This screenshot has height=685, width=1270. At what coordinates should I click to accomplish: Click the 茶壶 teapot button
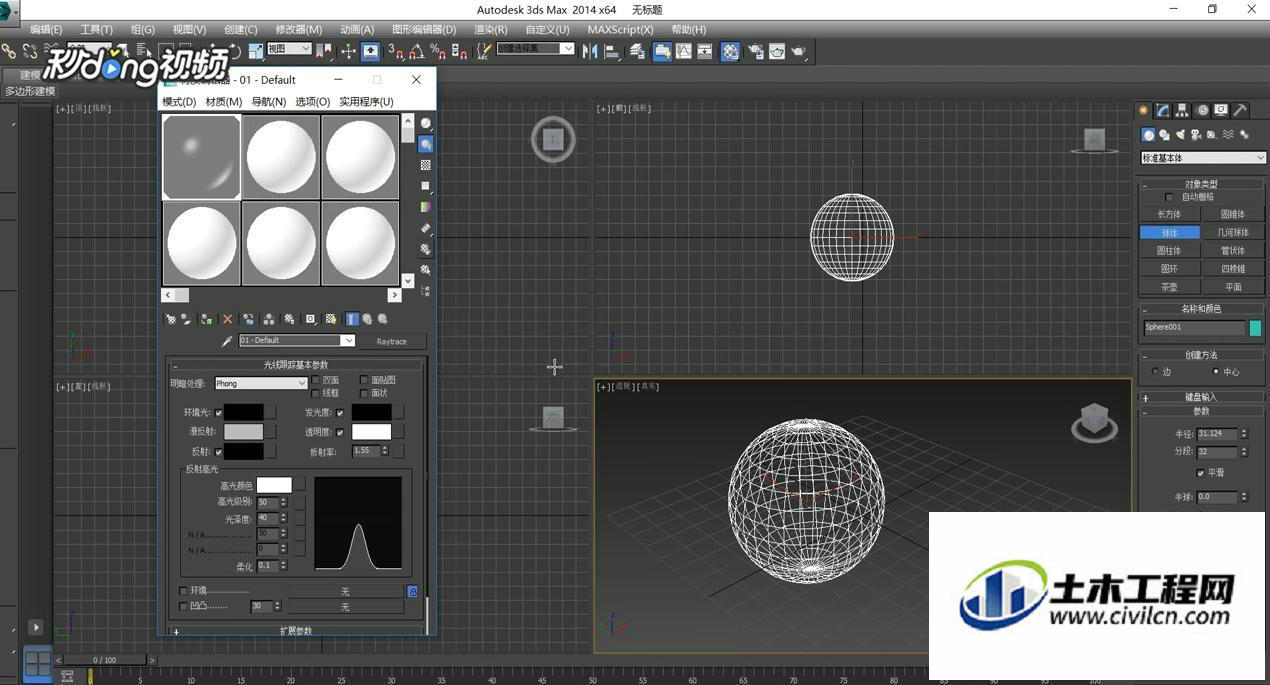coord(1169,286)
